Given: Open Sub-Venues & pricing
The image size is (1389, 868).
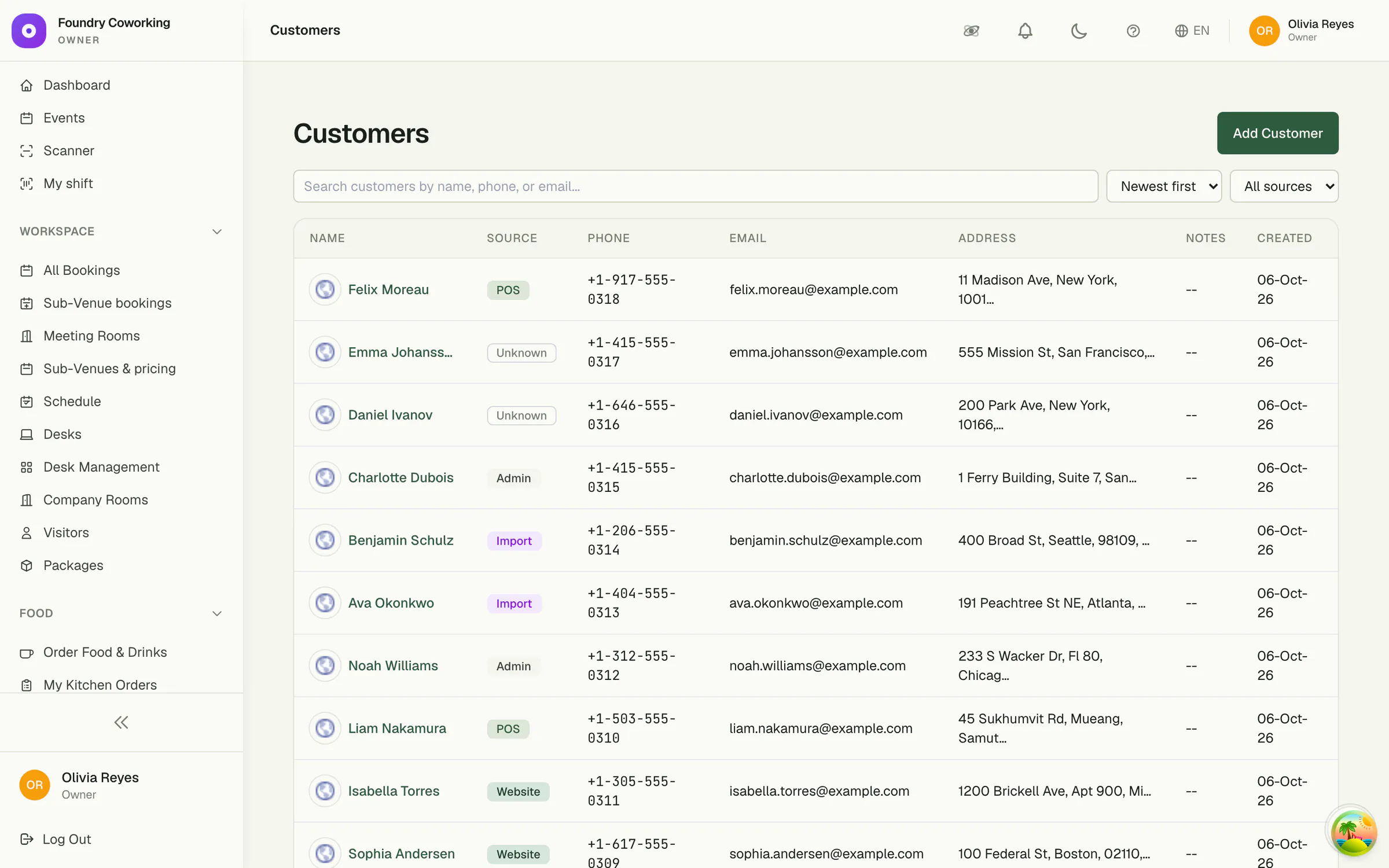Looking at the screenshot, I should 109,369.
